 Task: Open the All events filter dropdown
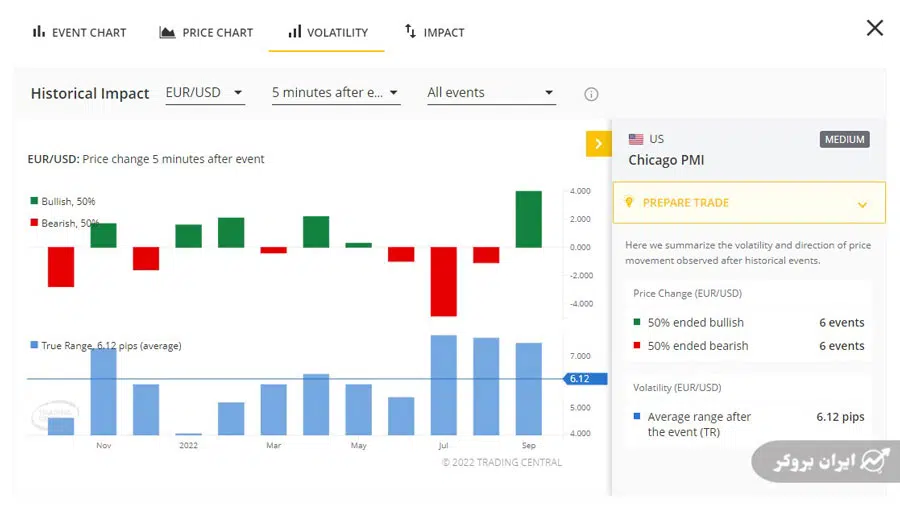click(490, 93)
